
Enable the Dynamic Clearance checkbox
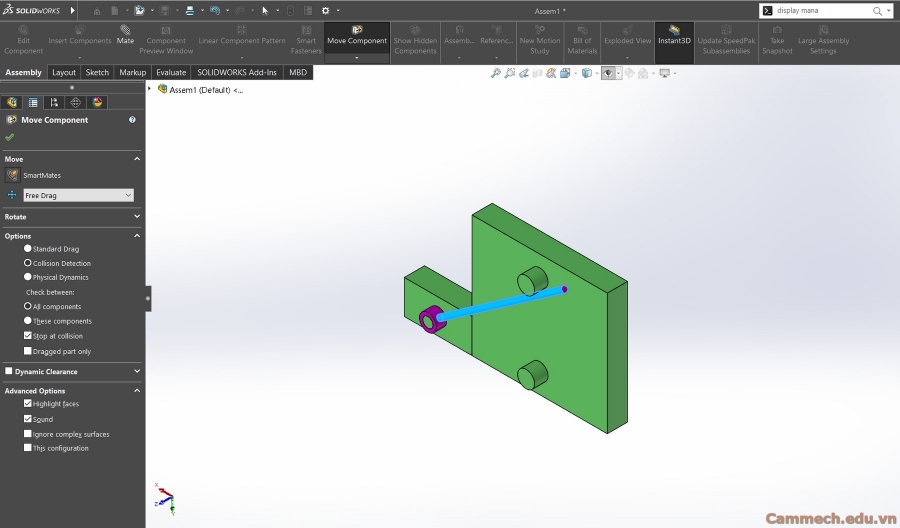9,371
